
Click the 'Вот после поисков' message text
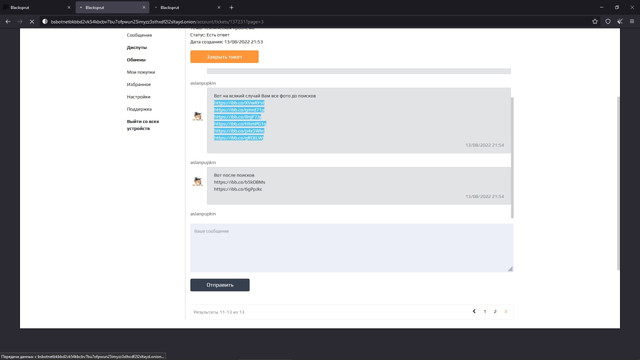pos(234,175)
